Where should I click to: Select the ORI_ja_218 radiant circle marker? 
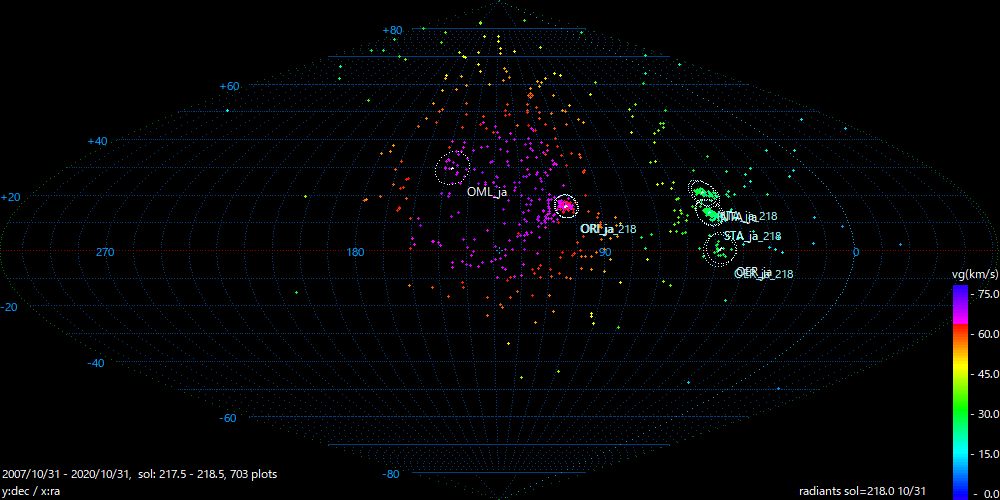[x=565, y=206]
